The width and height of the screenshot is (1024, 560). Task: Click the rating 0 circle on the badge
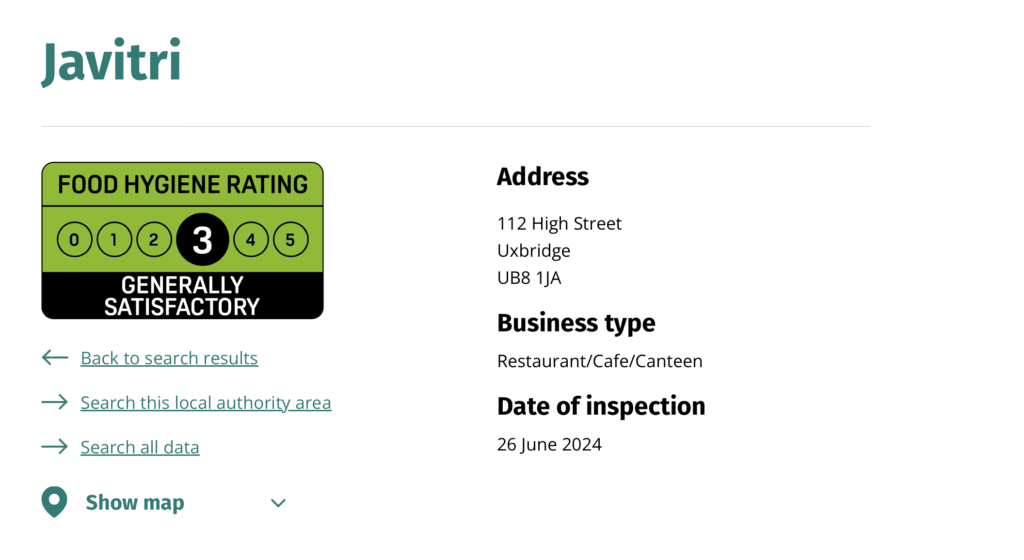click(x=75, y=240)
